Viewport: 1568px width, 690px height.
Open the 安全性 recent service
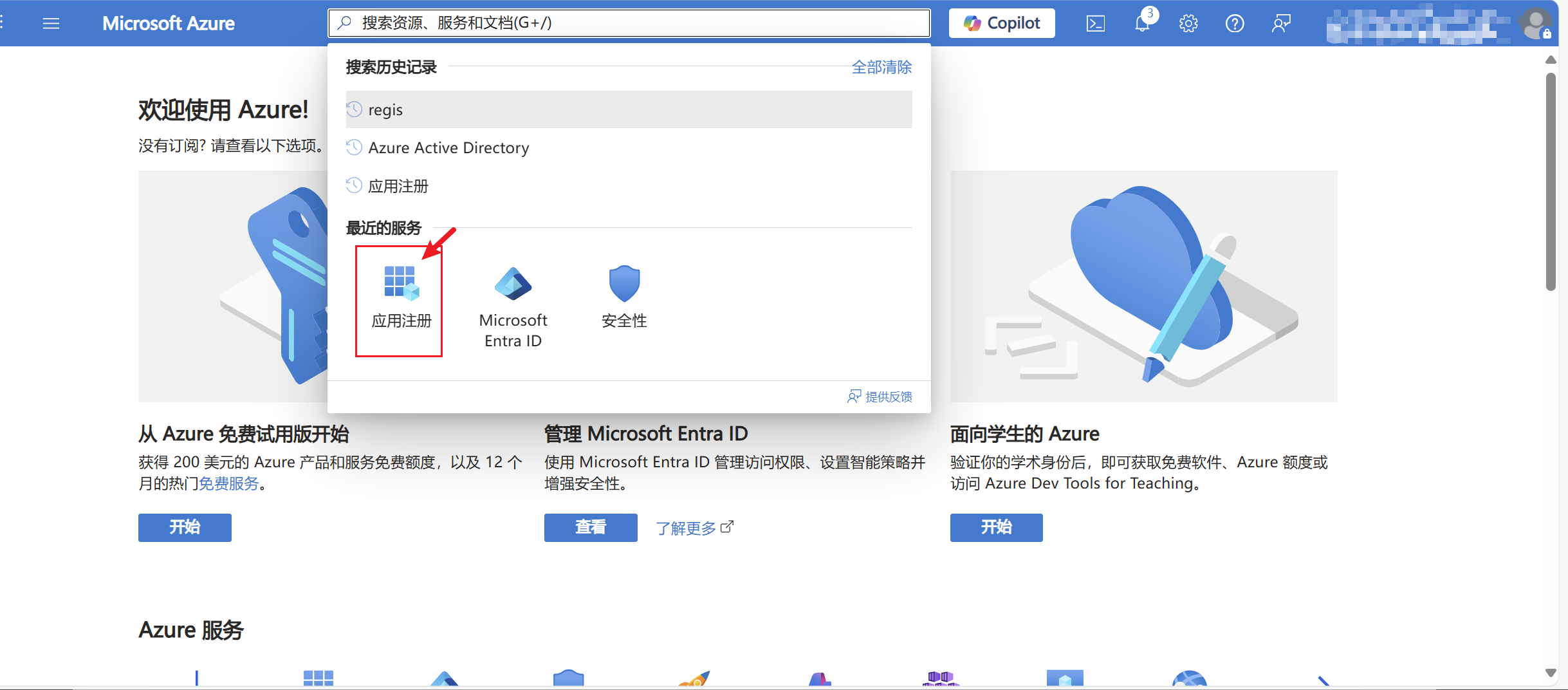(624, 297)
